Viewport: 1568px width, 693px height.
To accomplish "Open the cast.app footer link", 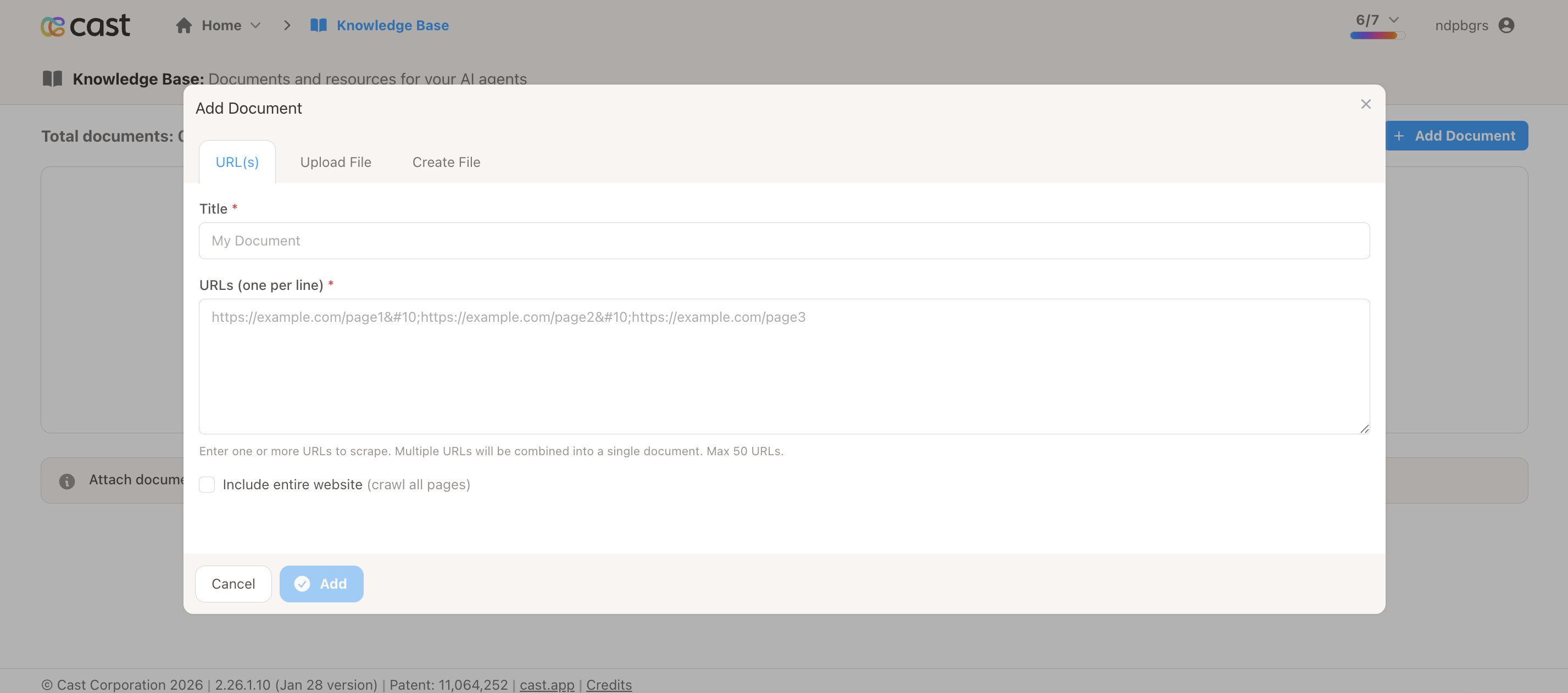I will point(547,684).
